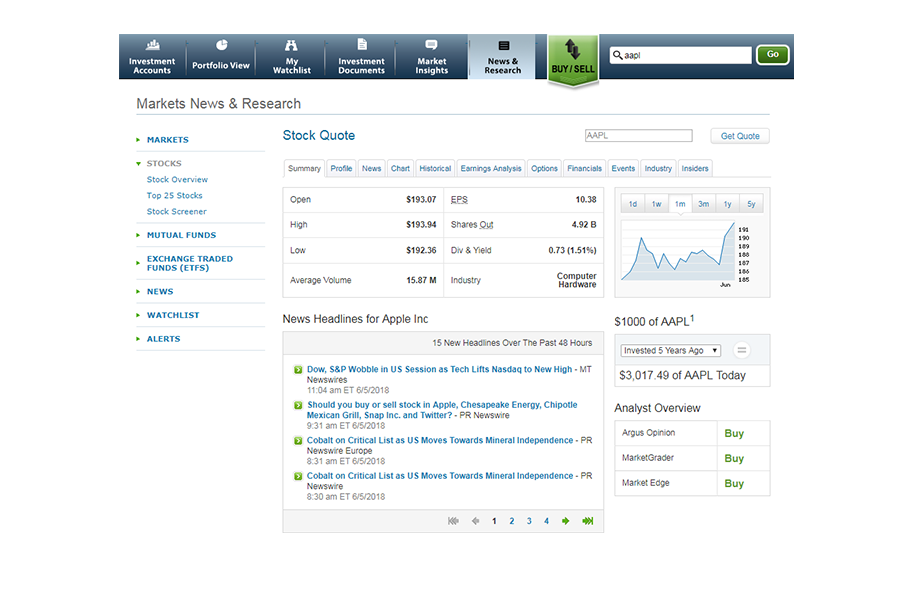
Task: Switch to the Industry tab
Action: 658,169
